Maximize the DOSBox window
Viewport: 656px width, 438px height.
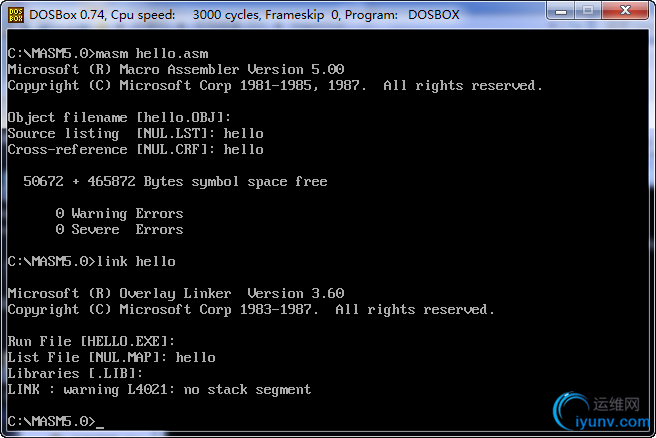click(x=588, y=11)
